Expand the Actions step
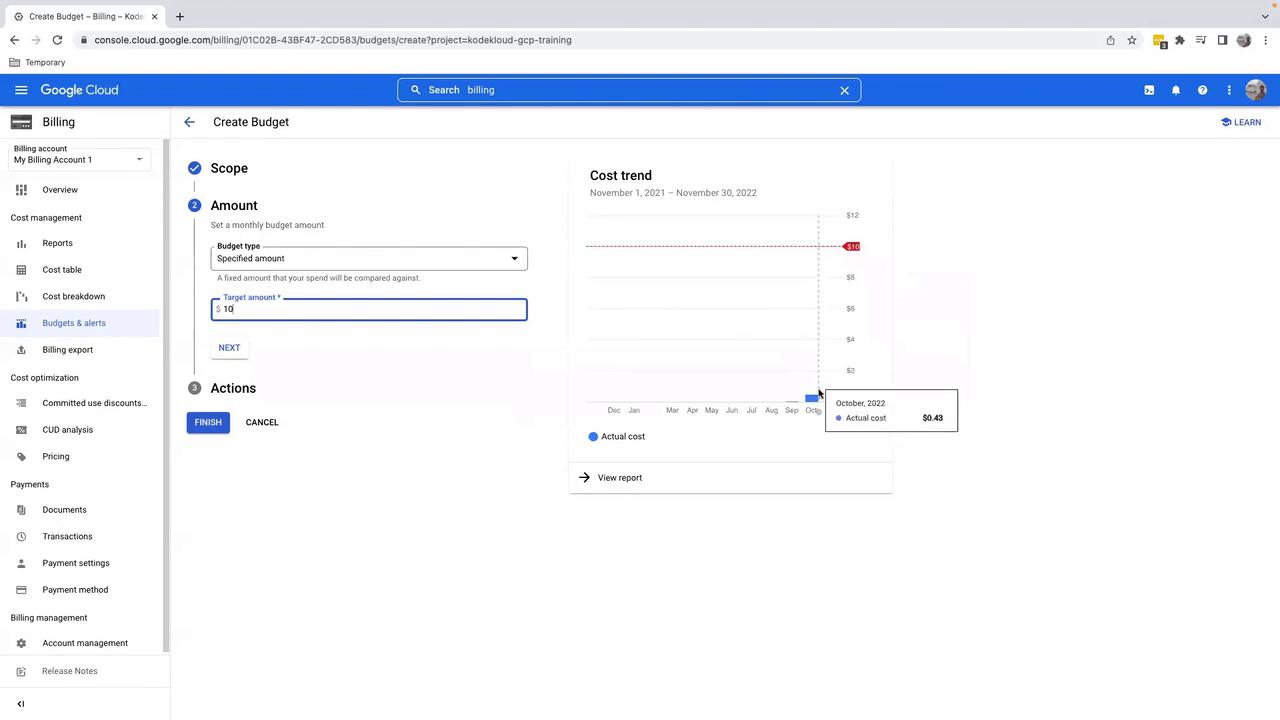The image size is (1280, 720). pyautogui.click(x=233, y=388)
